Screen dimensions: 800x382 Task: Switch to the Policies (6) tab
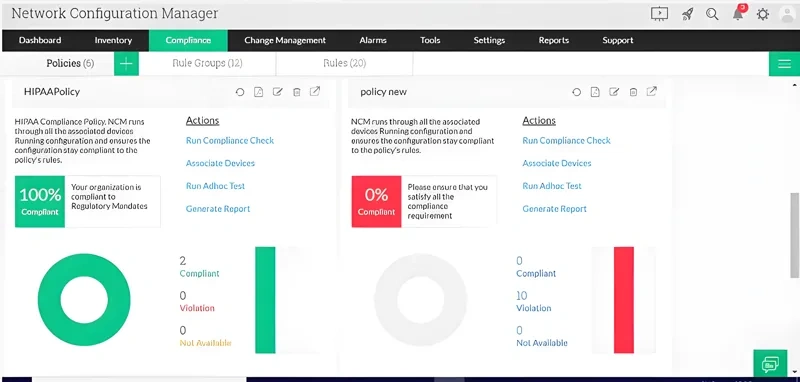tap(70, 63)
